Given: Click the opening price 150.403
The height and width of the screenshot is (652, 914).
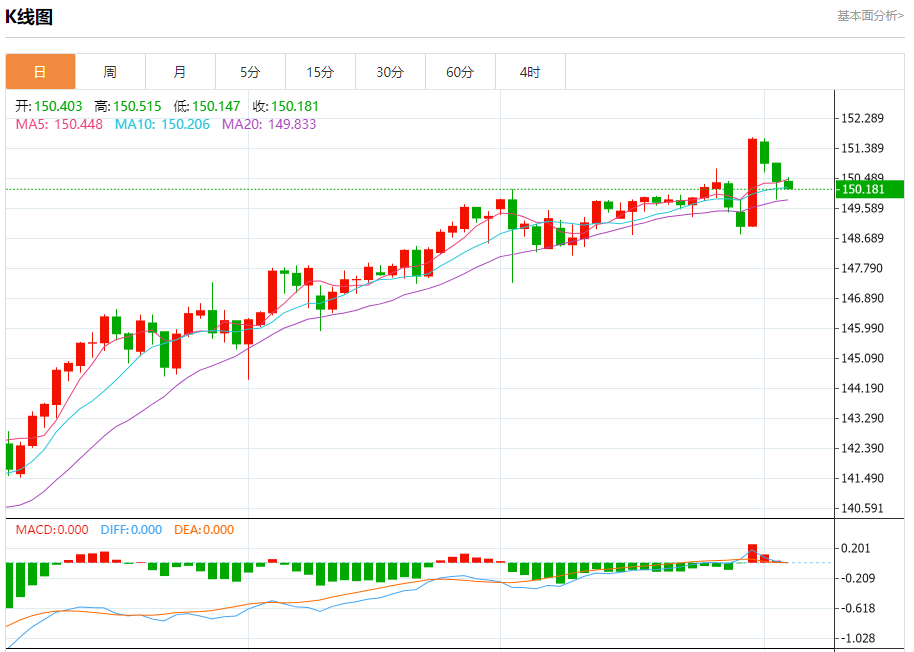Looking at the screenshot, I should coord(58,106).
